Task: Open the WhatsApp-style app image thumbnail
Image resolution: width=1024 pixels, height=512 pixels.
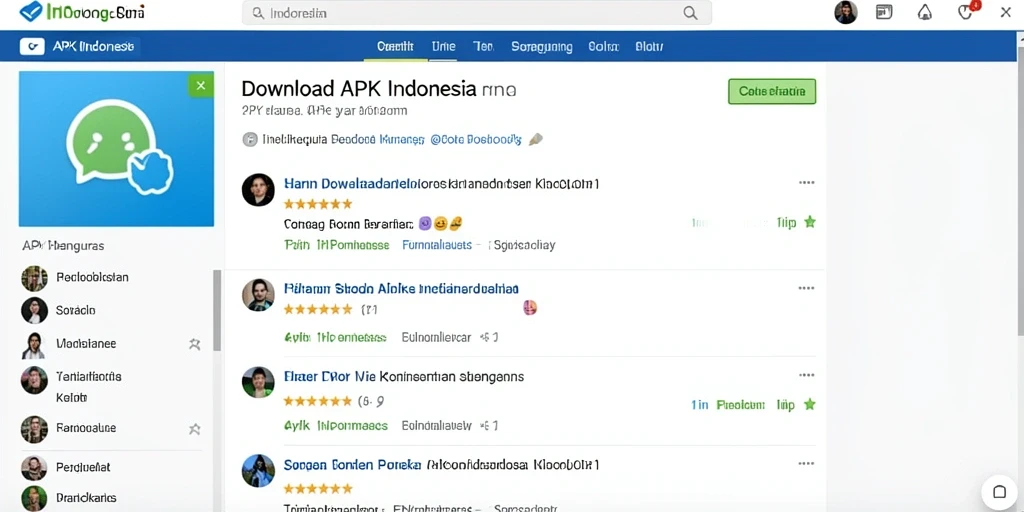Action: pyautogui.click(x=116, y=149)
